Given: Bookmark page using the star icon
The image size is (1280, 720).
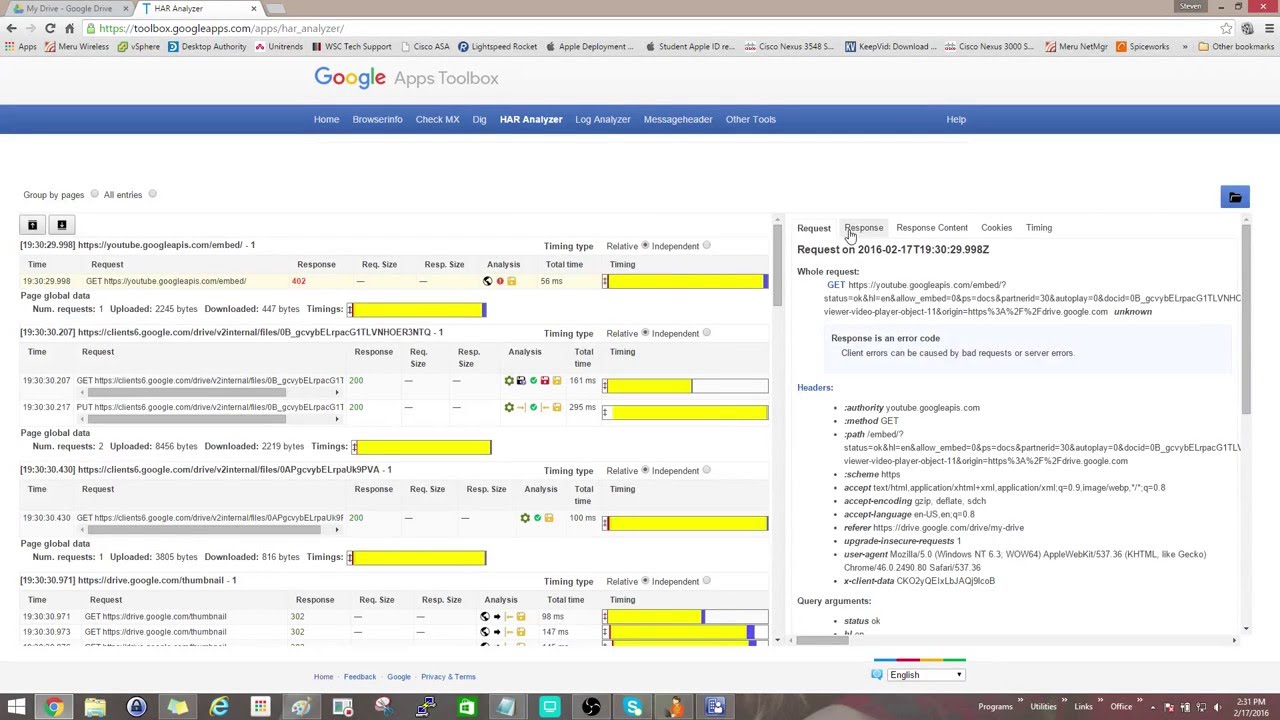Looking at the screenshot, I should pyautogui.click(x=1226, y=29).
